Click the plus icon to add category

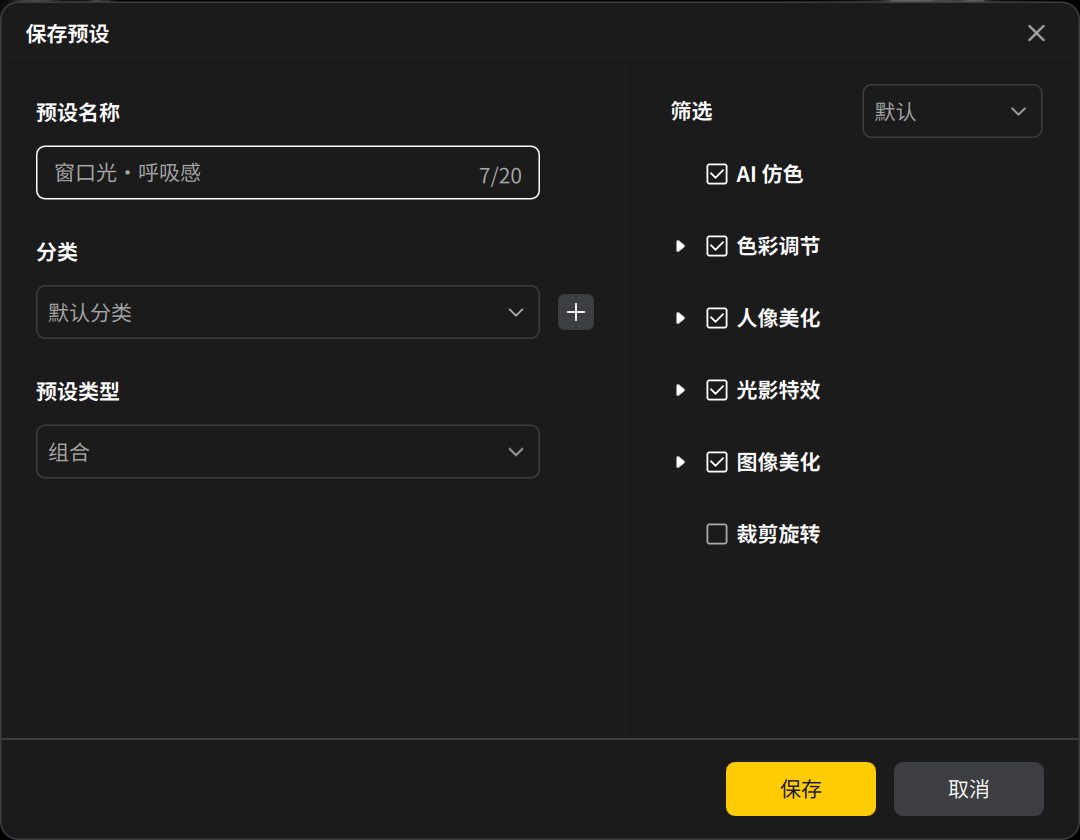tap(576, 313)
